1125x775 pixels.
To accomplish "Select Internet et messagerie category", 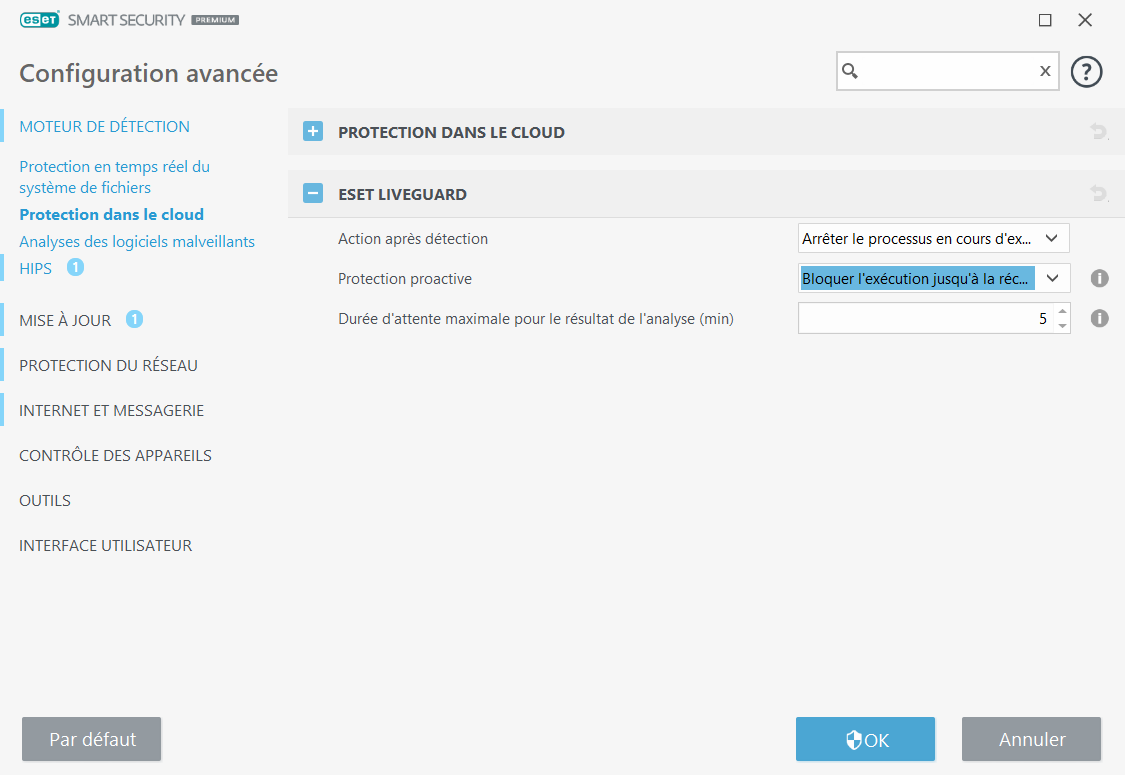I will 111,410.
